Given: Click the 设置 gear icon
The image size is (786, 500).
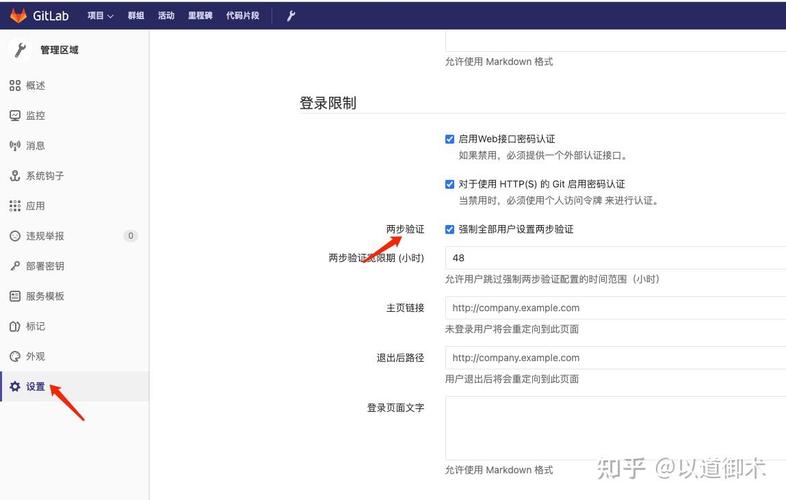Looking at the screenshot, I should click(15, 386).
